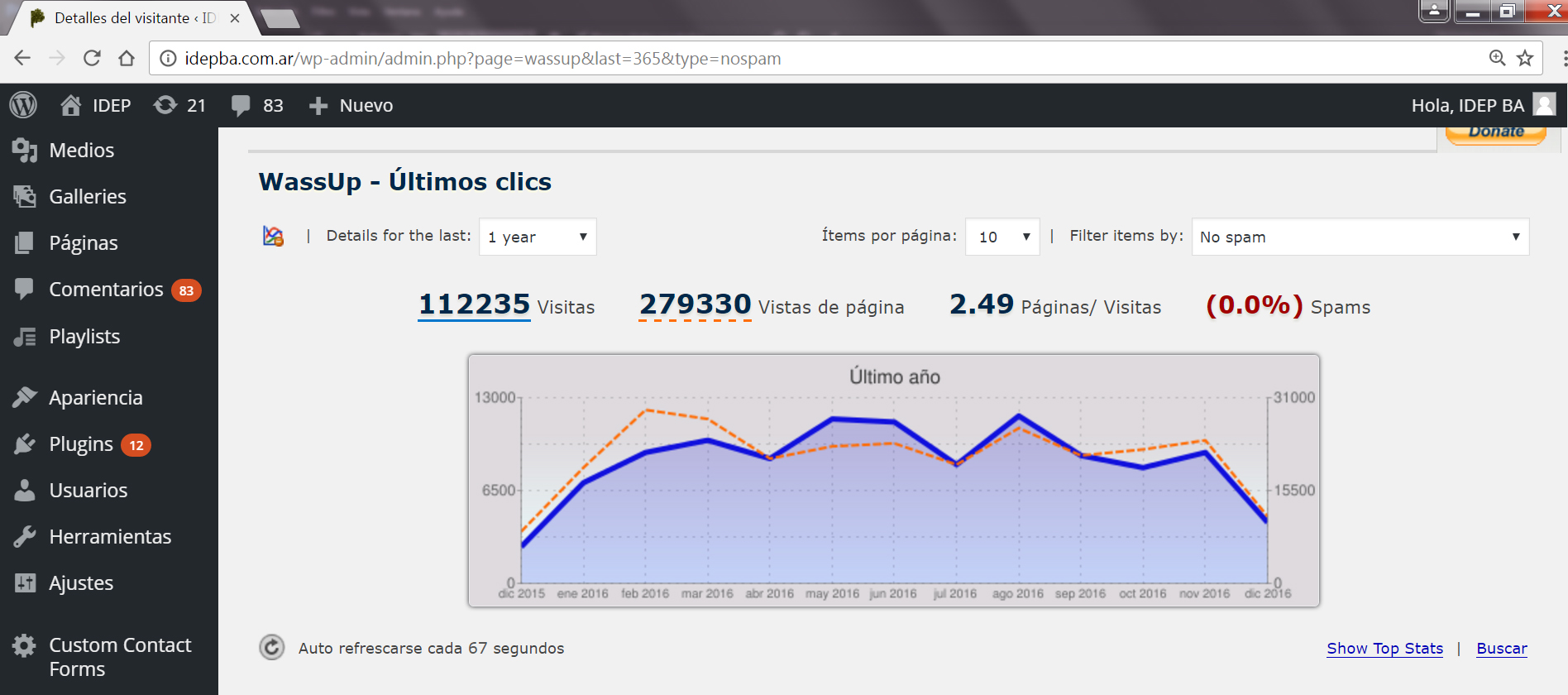The width and height of the screenshot is (1568, 695).
Task: Open Playlists in the sidebar menu
Action: tap(84, 337)
